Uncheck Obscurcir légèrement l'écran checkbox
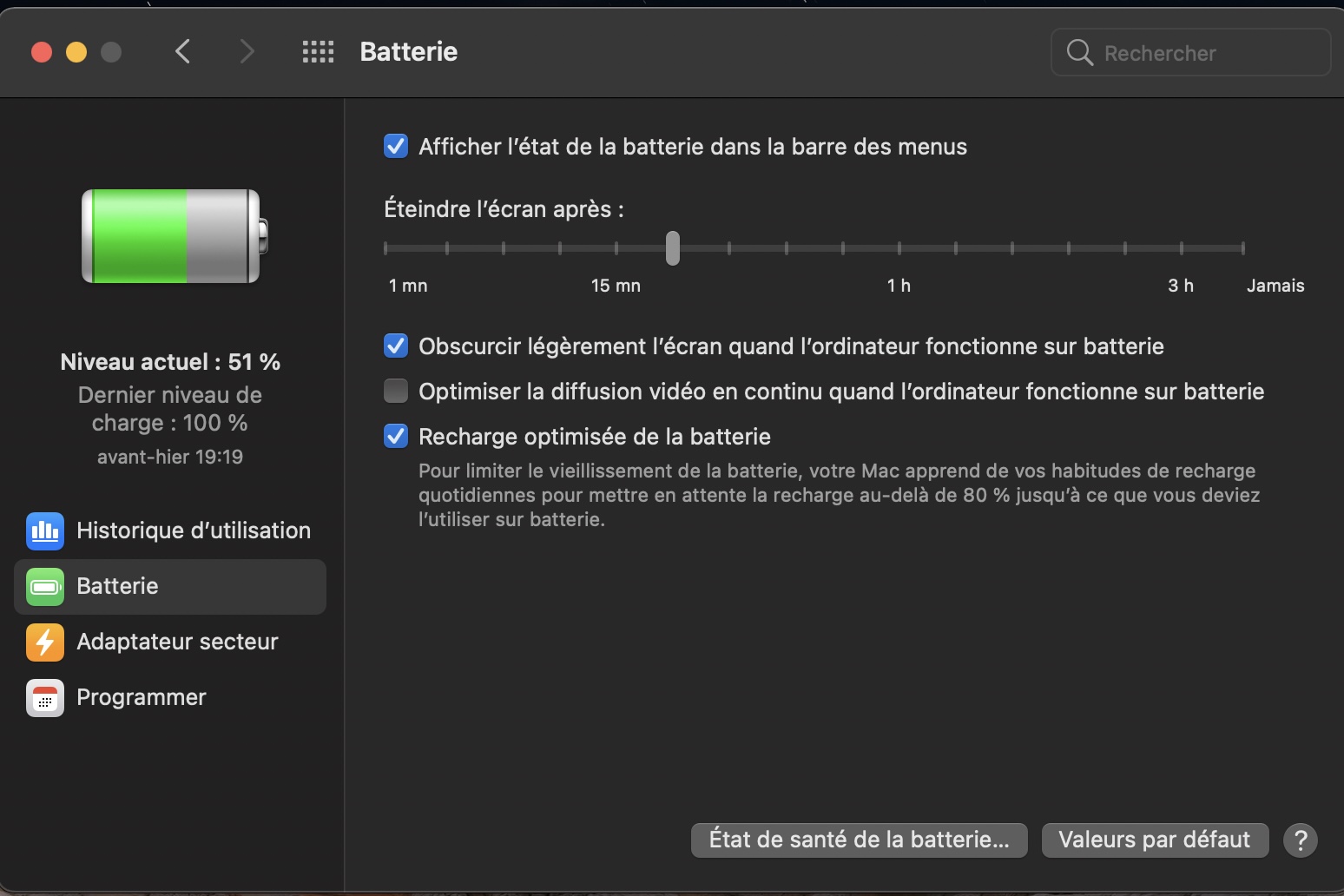Image resolution: width=1344 pixels, height=896 pixels. (x=396, y=346)
